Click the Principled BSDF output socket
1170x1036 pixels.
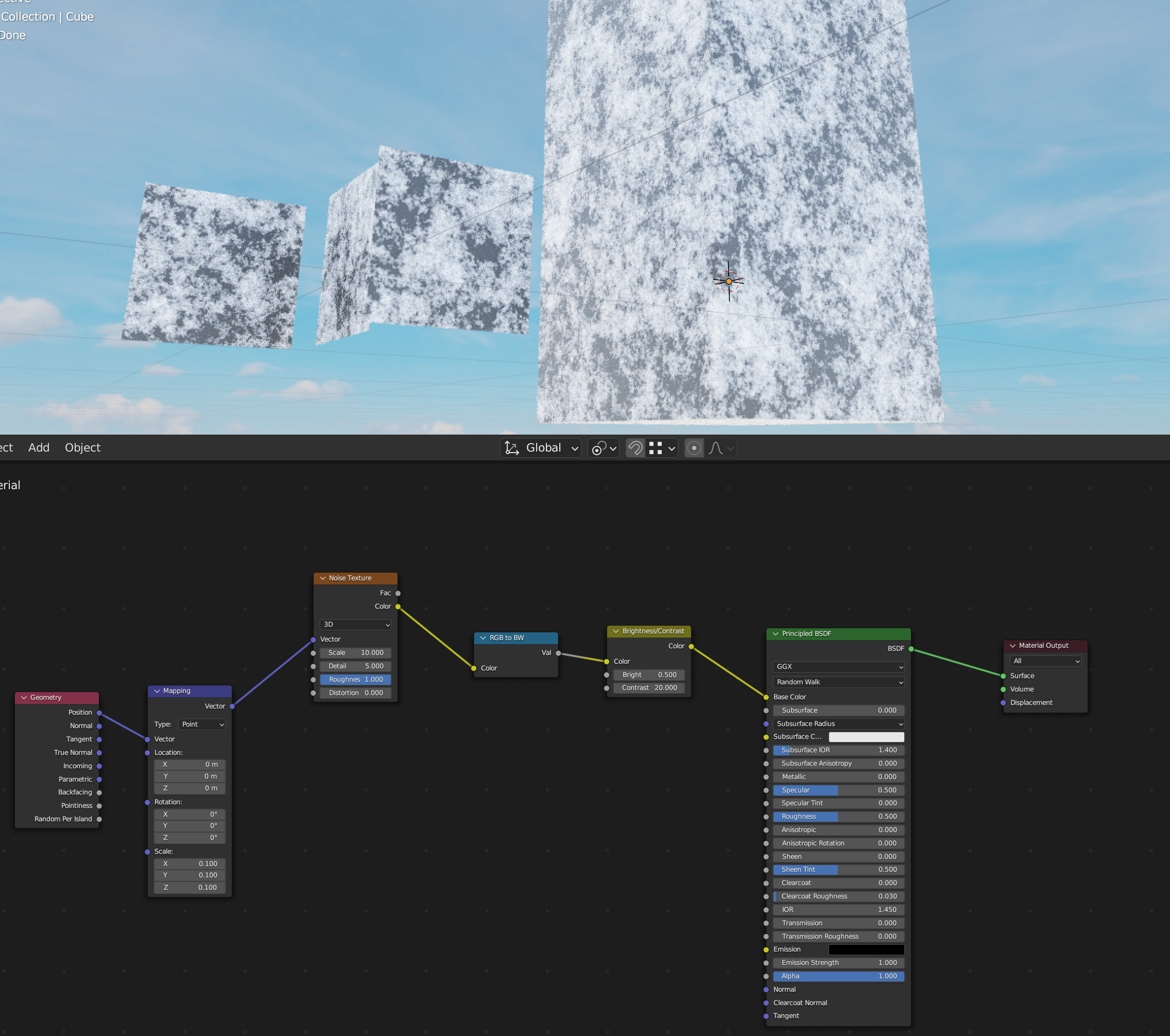pyautogui.click(x=910, y=649)
